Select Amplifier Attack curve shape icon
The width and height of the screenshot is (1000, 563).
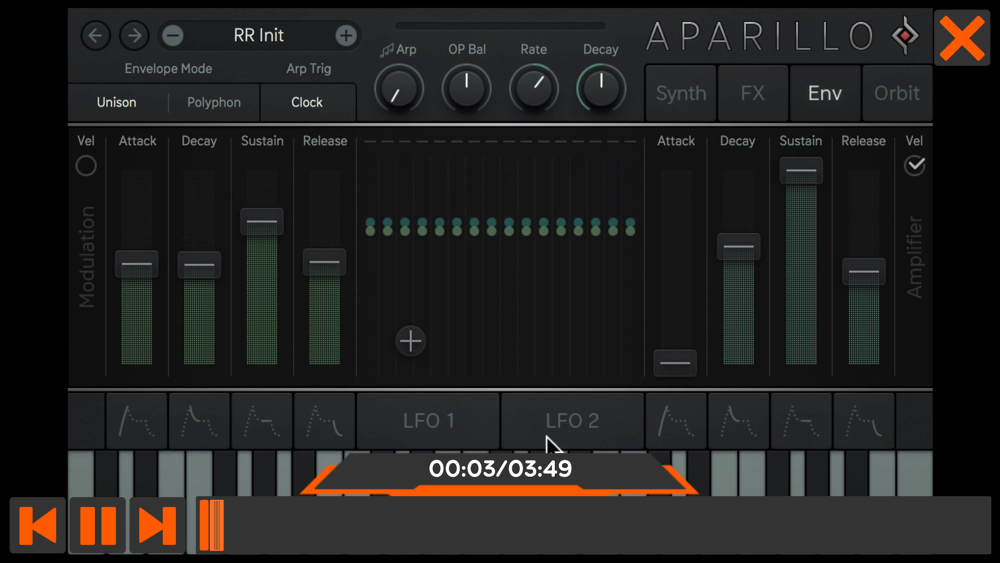pyautogui.click(x=676, y=421)
